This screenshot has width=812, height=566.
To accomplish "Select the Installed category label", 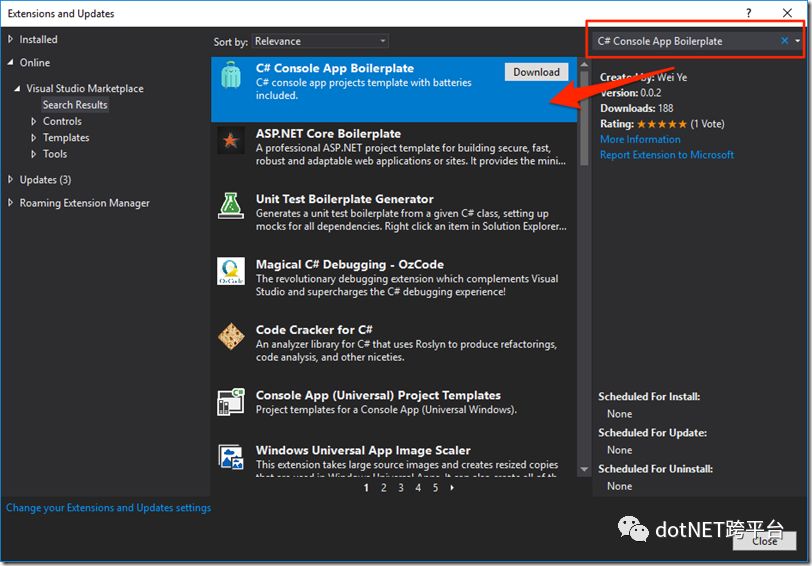I will [x=38, y=39].
